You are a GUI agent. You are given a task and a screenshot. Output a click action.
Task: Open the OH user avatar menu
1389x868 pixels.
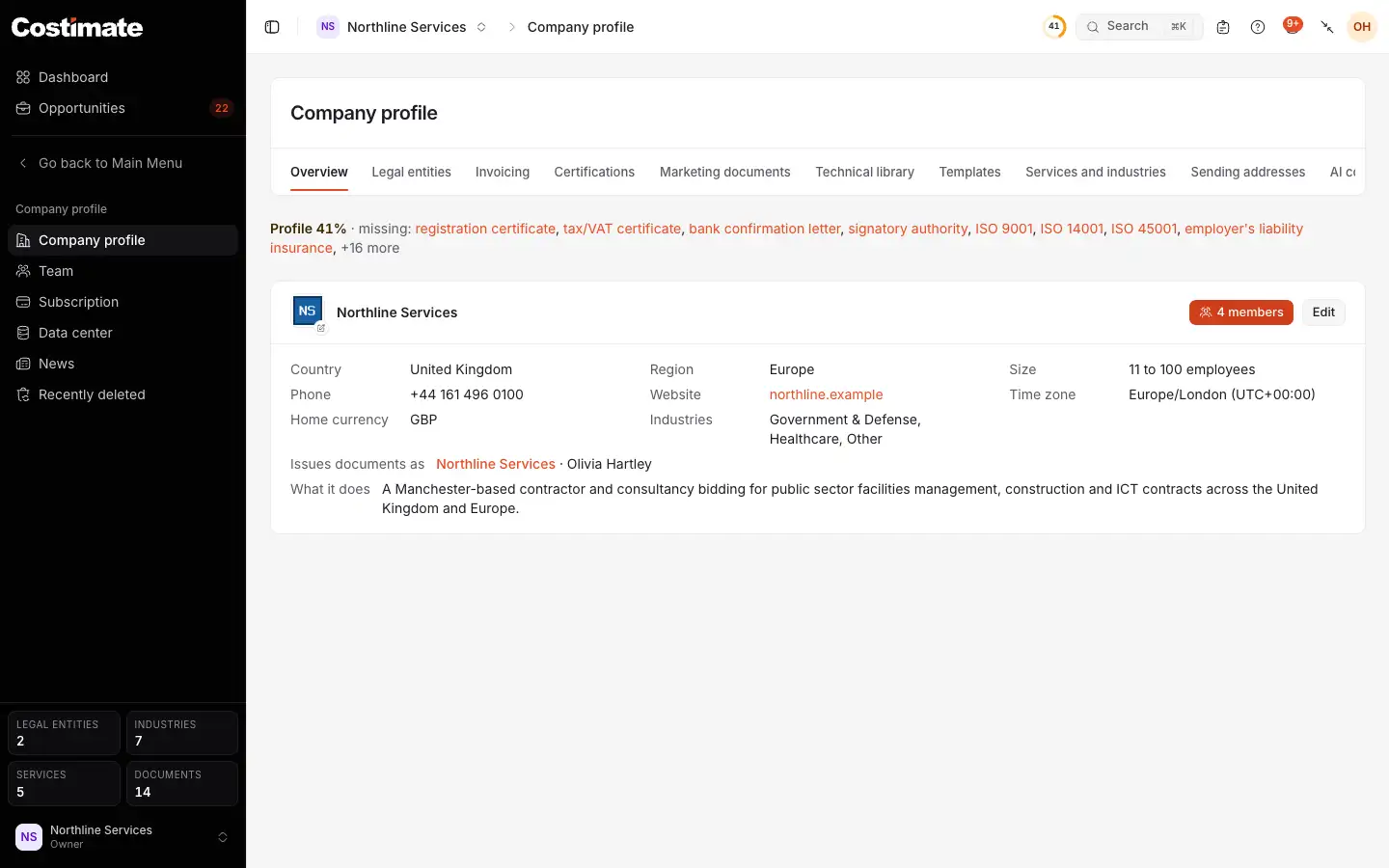pos(1362,27)
